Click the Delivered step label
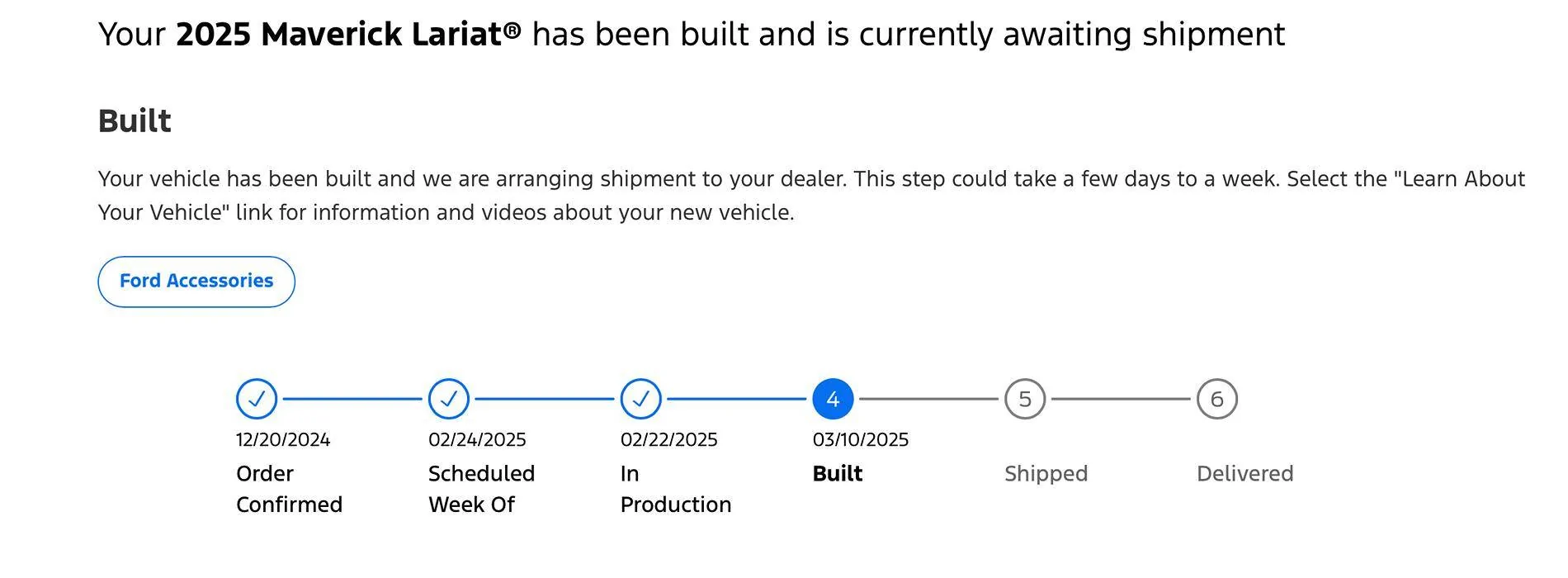 1244,474
